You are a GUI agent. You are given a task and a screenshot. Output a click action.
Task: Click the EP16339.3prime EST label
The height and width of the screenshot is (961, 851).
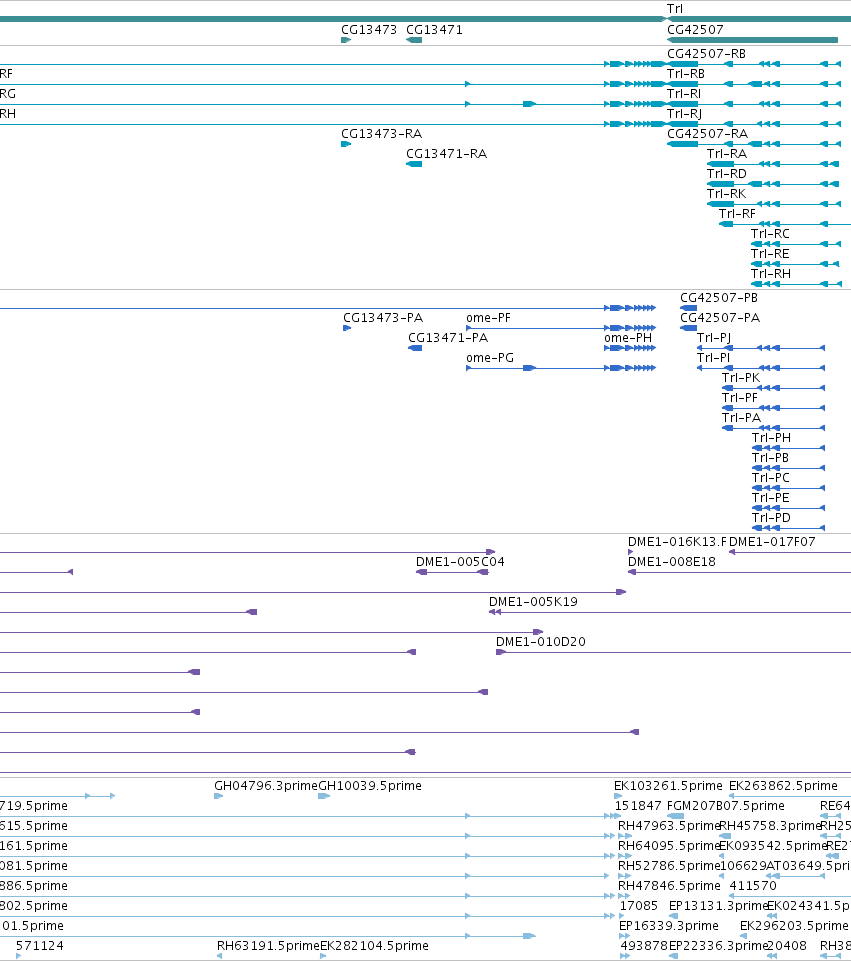coord(668,925)
